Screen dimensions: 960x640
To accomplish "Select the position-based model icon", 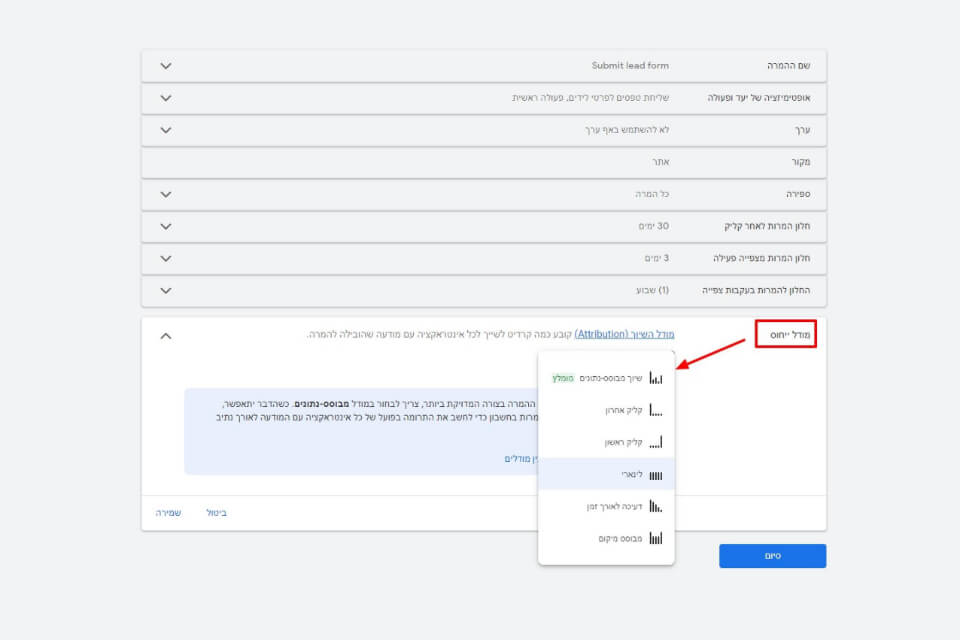I will pos(656,538).
